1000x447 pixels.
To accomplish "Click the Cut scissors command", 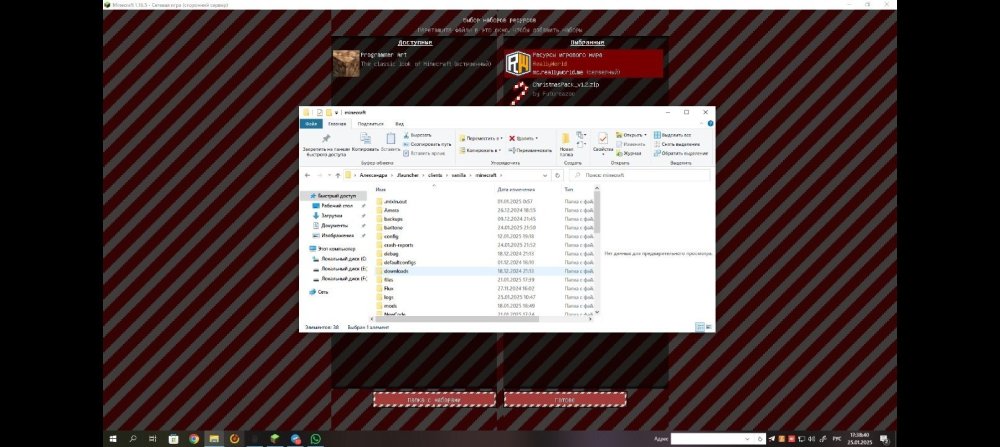I will point(417,135).
